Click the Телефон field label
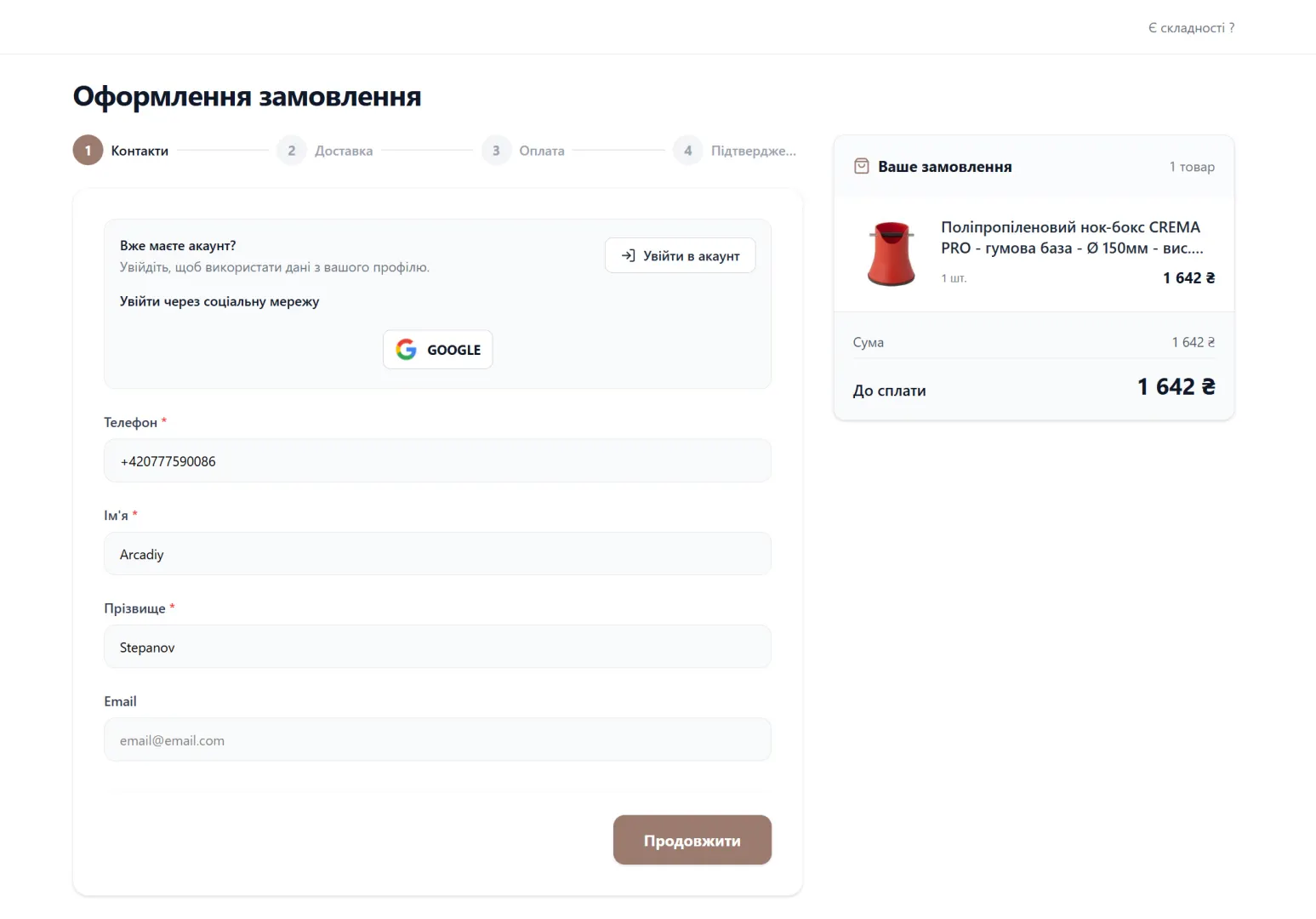Screen dimensions: 1316x919 click(130, 422)
